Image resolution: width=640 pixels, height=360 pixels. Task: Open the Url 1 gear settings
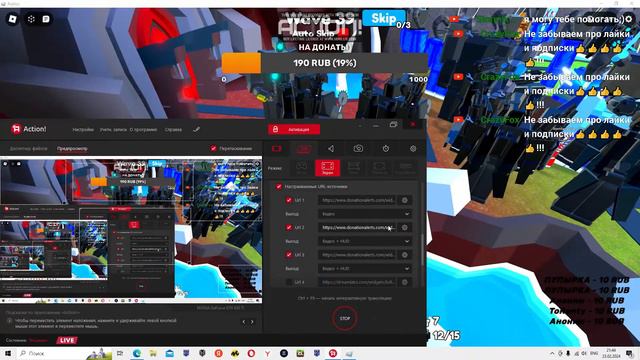pyautogui.click(x=405, y=200)
